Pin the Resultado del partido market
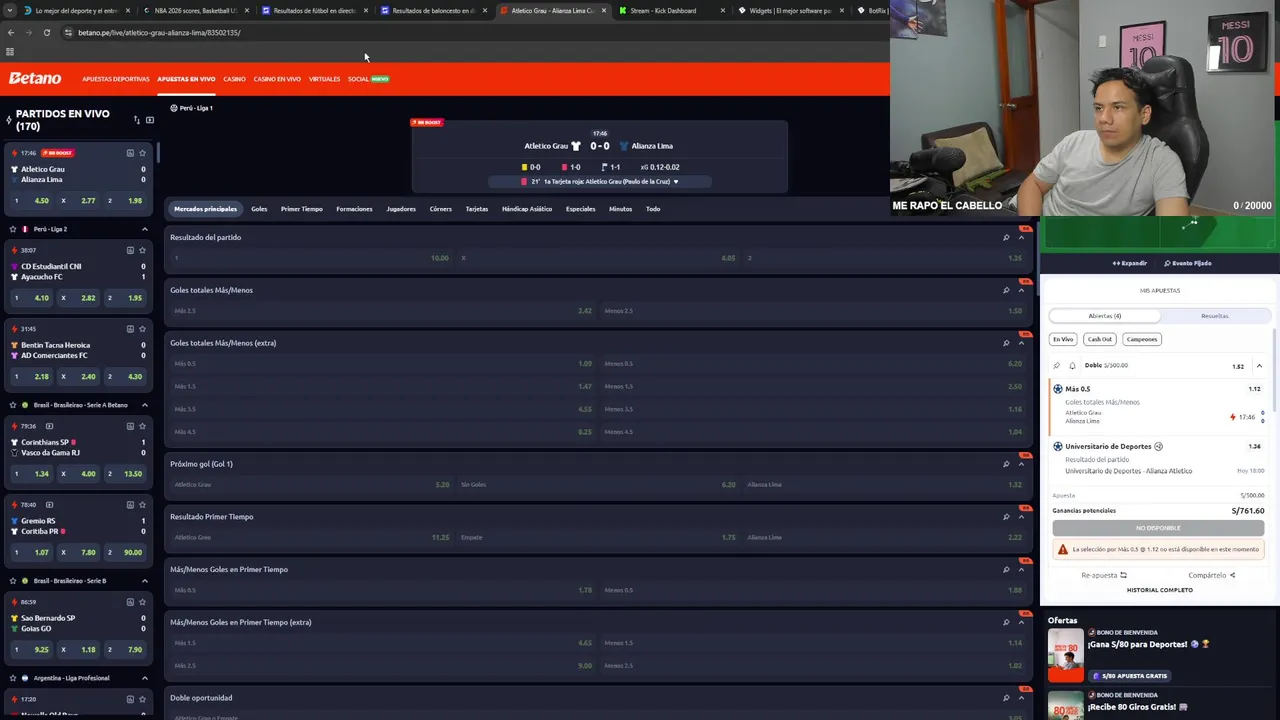This screenshot has height=720, width=1280. click(1006, 237)
